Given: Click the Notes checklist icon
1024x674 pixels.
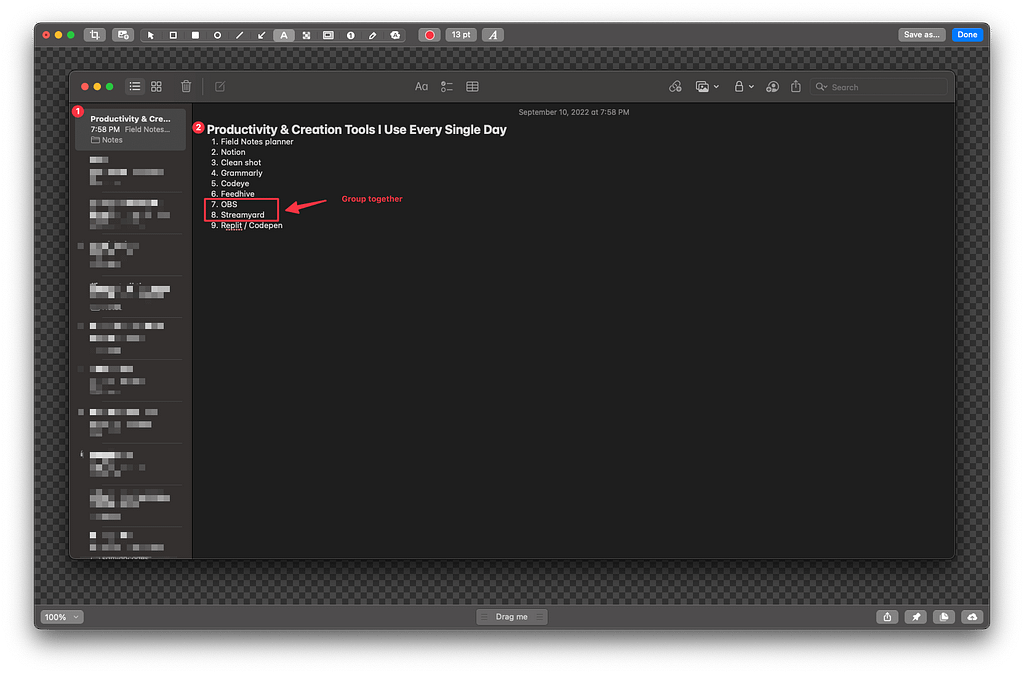Looking at the screenshot, I should point(447,86).
